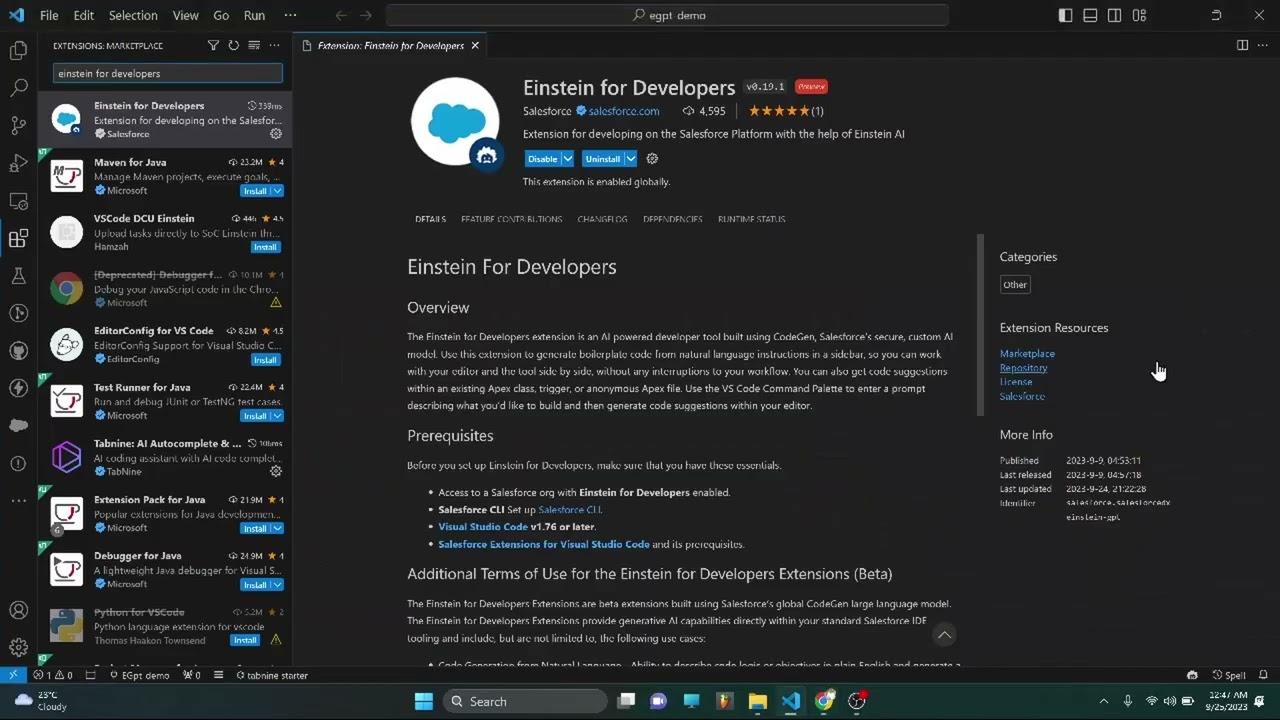Open the Salesforce cloud icon in activity bar
Image resolution: width=1280 pixels, height=720 pixels.
click(18, 426)
